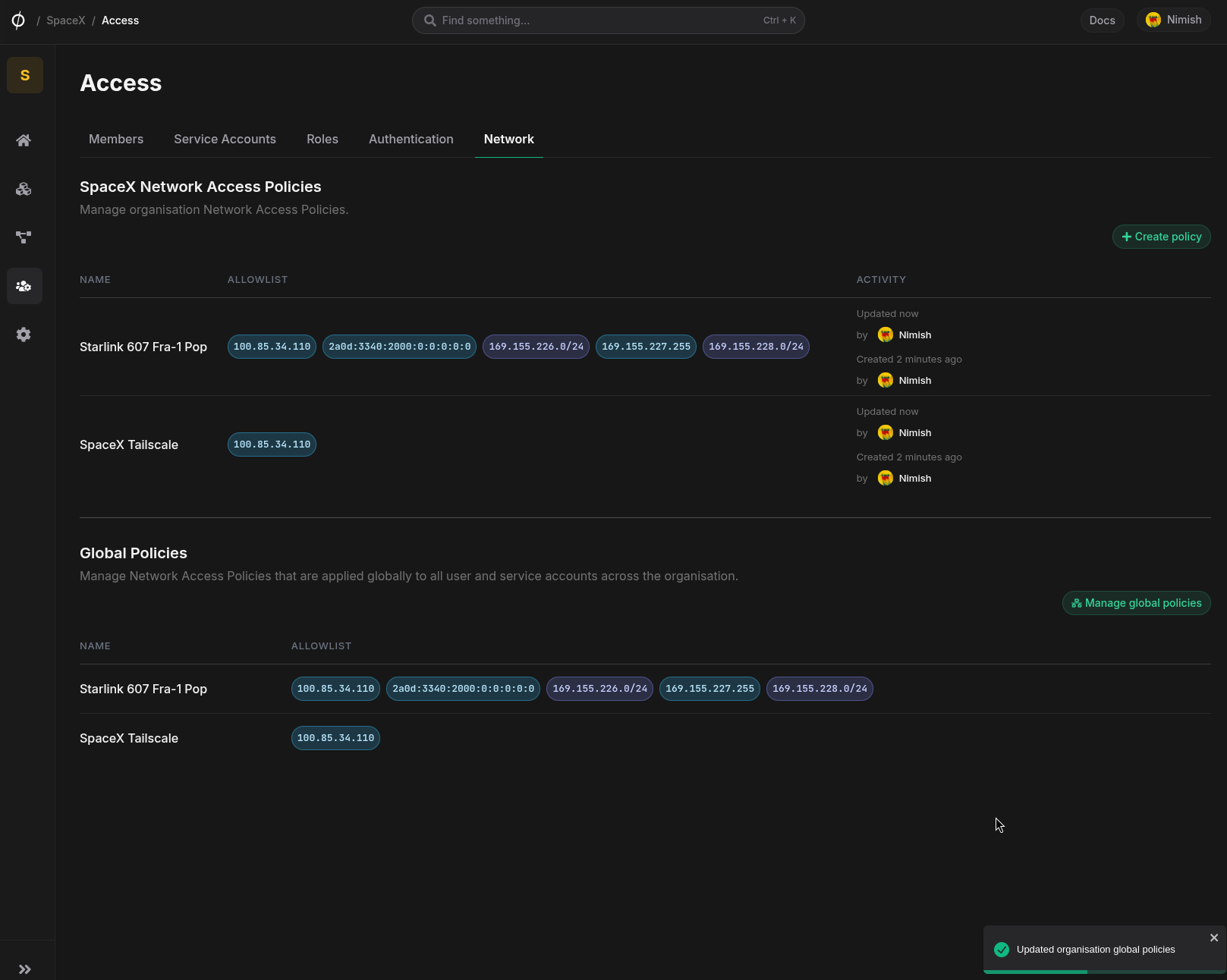
Task: Click 2a0d:3340:2000:0:0:0:0:0 chip in organisation policies
Action: pyautogui.click(x=400, y=347)
